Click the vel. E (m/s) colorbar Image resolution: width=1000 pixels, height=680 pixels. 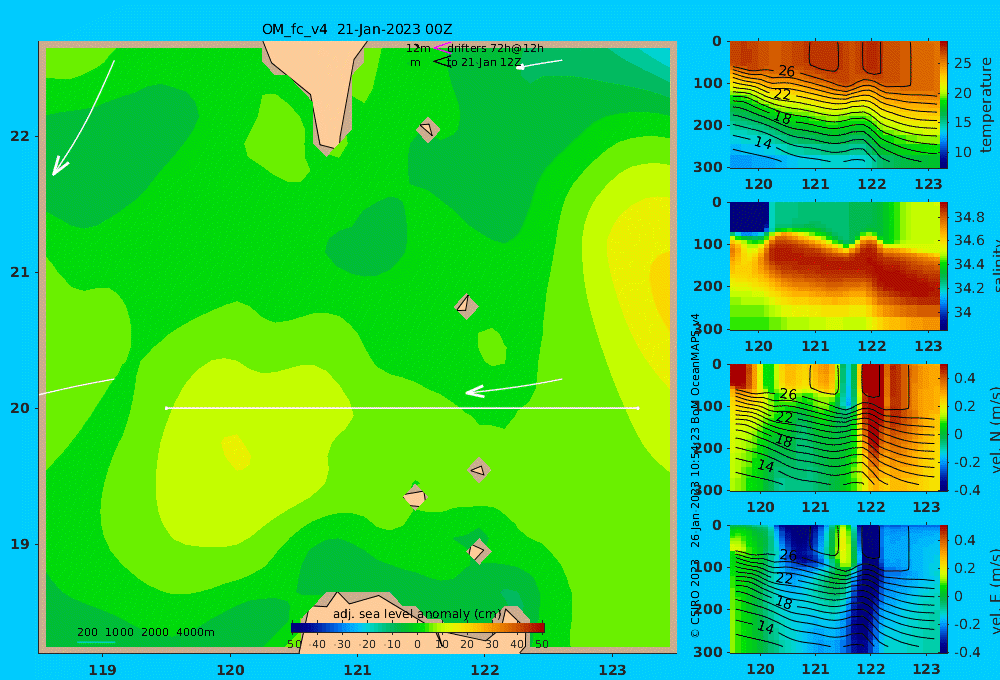[944, 589]
